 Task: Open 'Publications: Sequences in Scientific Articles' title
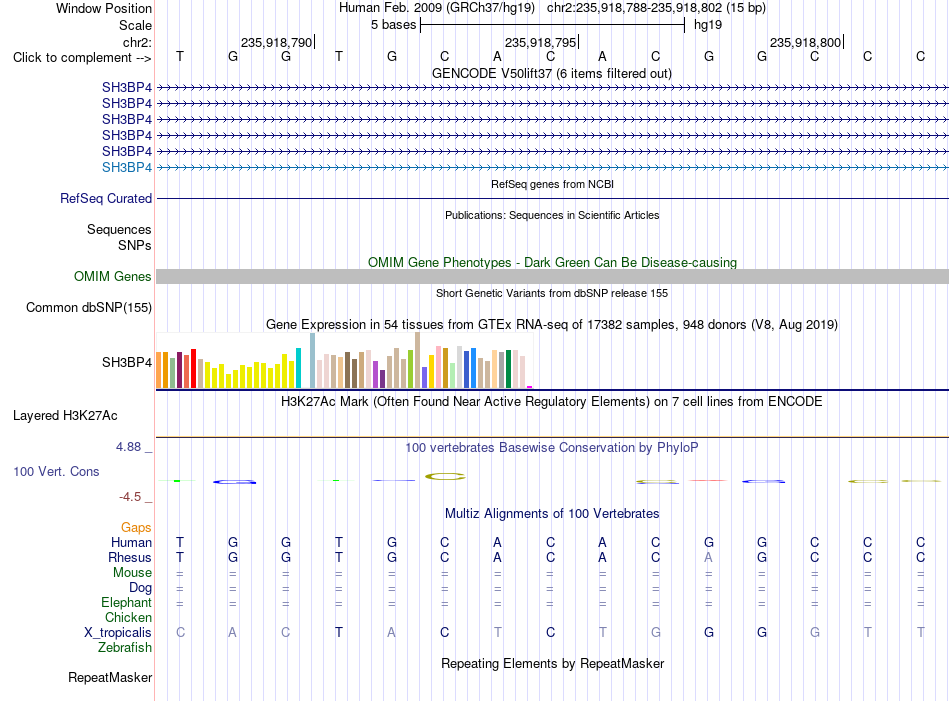point(552,215)
